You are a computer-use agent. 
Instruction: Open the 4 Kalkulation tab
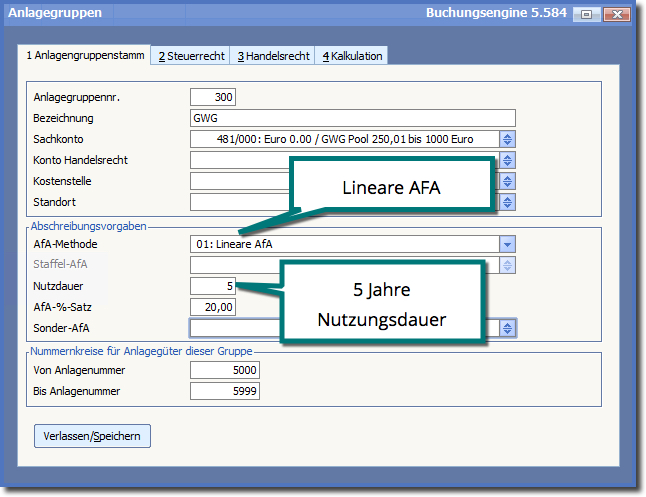(351, 56)
